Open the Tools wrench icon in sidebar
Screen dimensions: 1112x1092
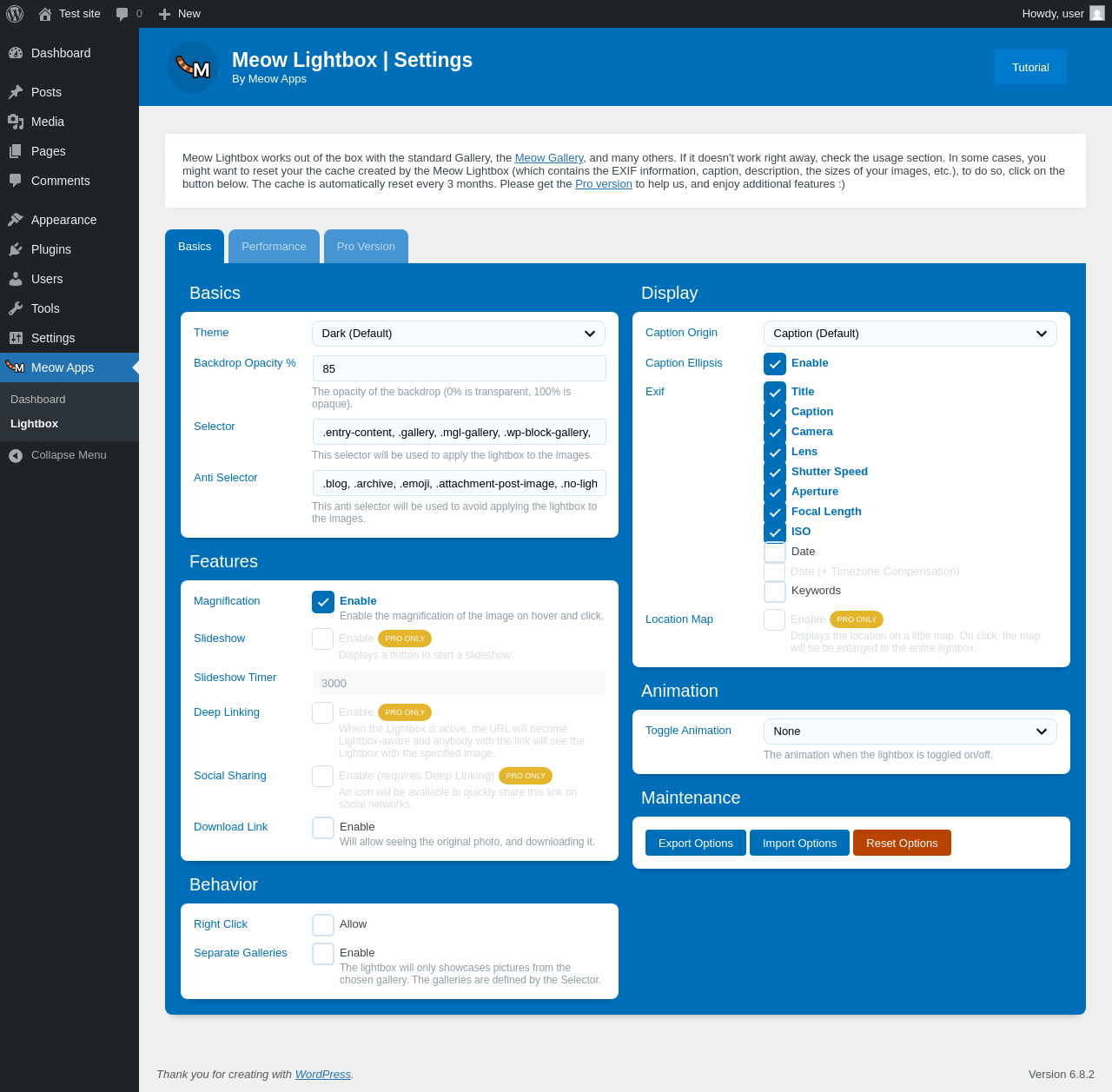(16, 308)
